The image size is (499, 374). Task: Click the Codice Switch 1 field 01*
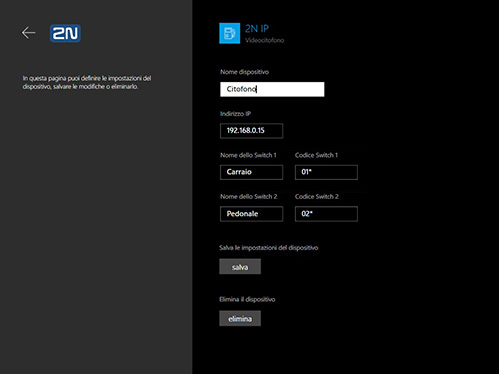[326, 172]
